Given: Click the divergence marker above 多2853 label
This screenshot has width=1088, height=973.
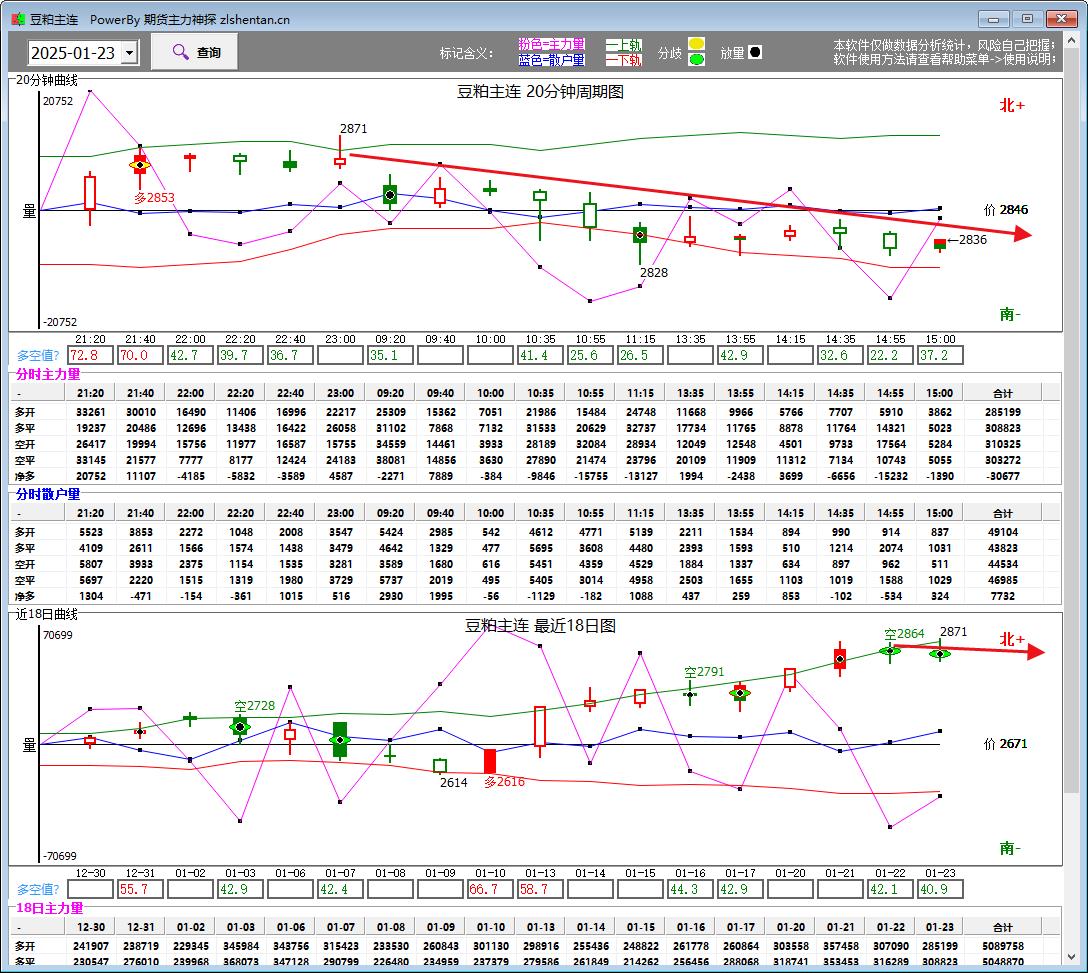Looking at the screenshot, I should (x=140, y=164).
